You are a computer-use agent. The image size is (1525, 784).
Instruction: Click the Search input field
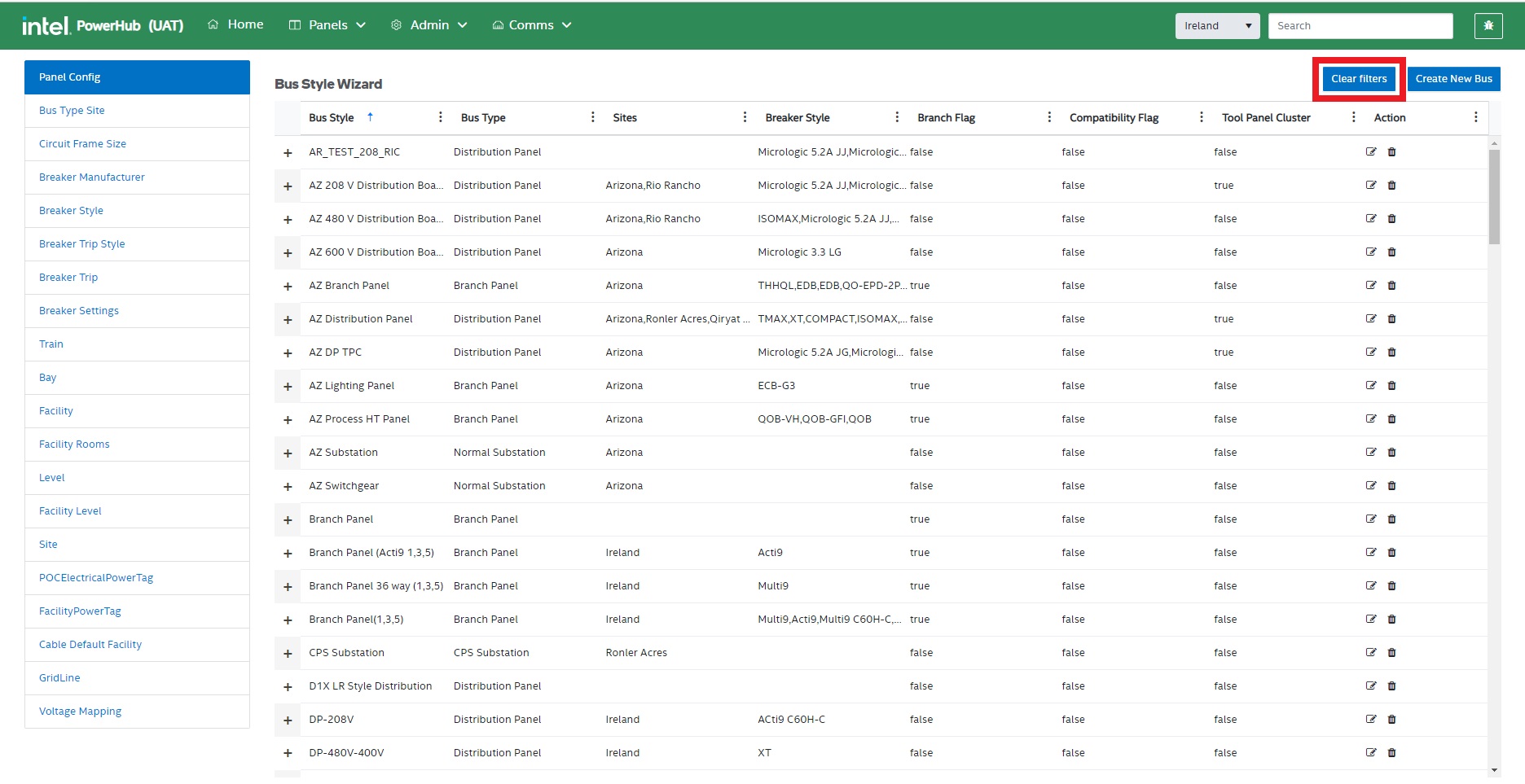(1360, 26)
